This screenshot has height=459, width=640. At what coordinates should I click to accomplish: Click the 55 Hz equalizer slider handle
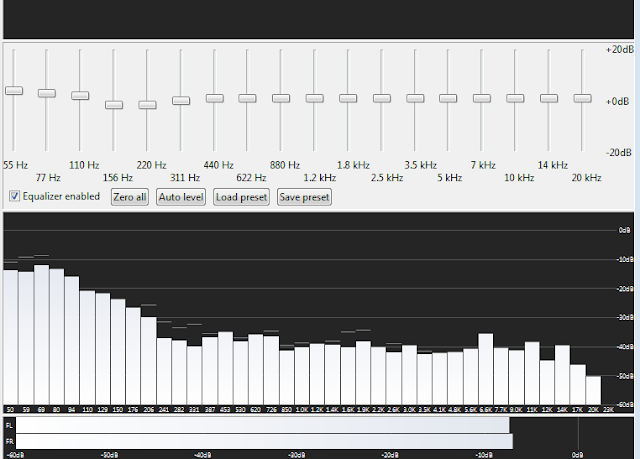click(14, 91)
